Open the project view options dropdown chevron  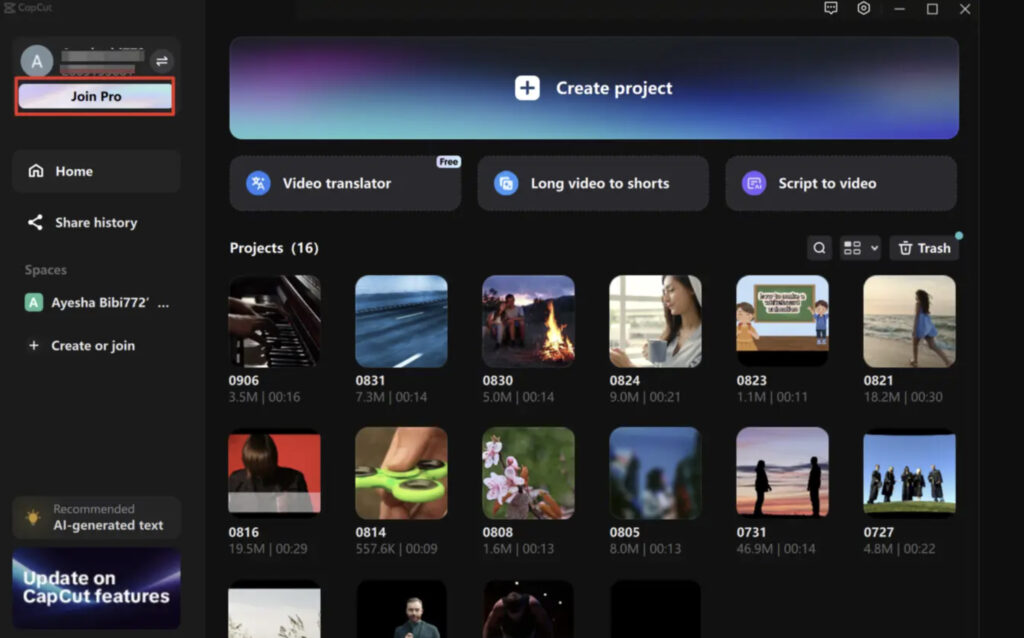876,247
